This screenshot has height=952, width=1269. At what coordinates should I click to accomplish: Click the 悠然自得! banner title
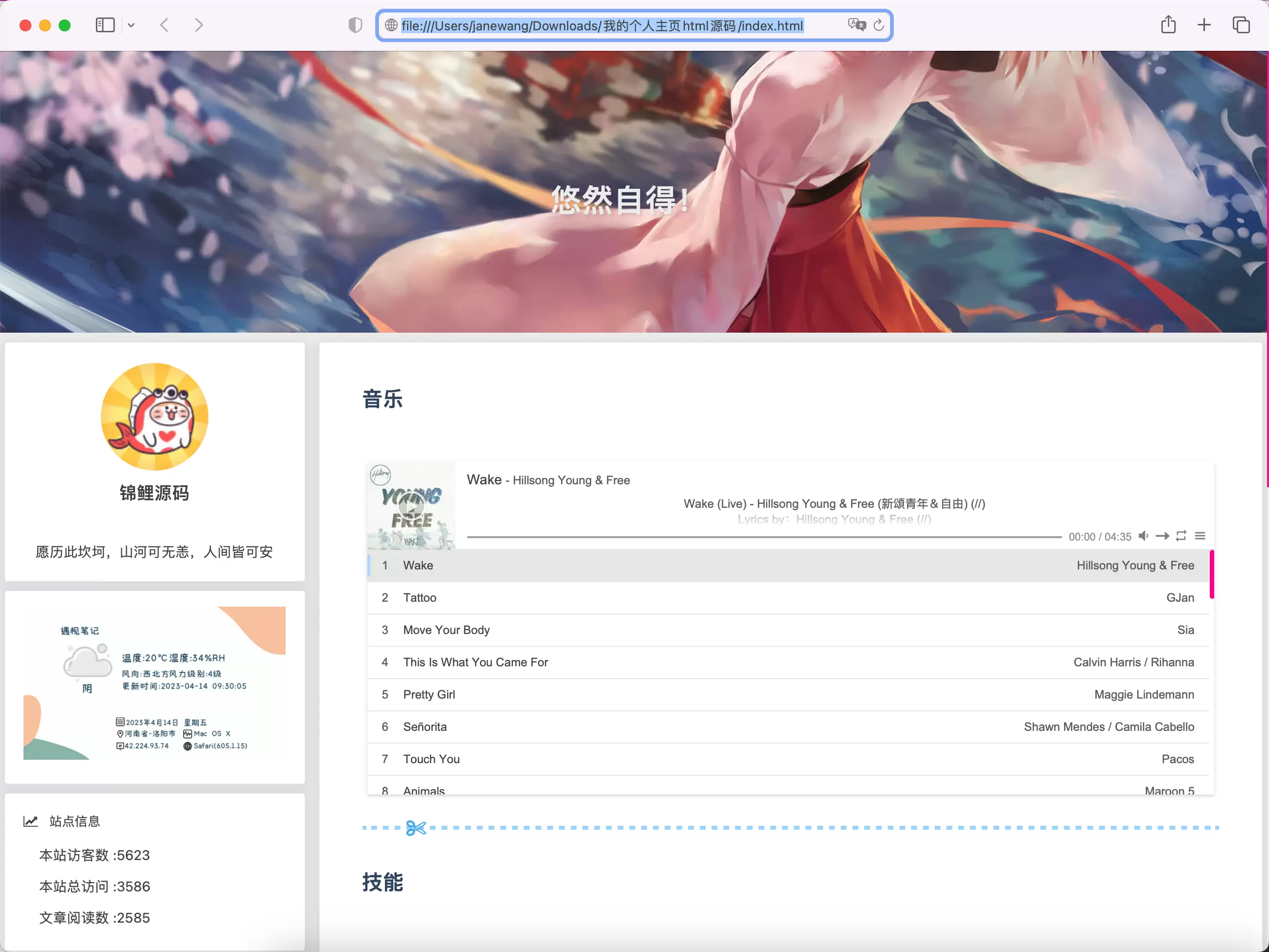click(x=620, y=200)
